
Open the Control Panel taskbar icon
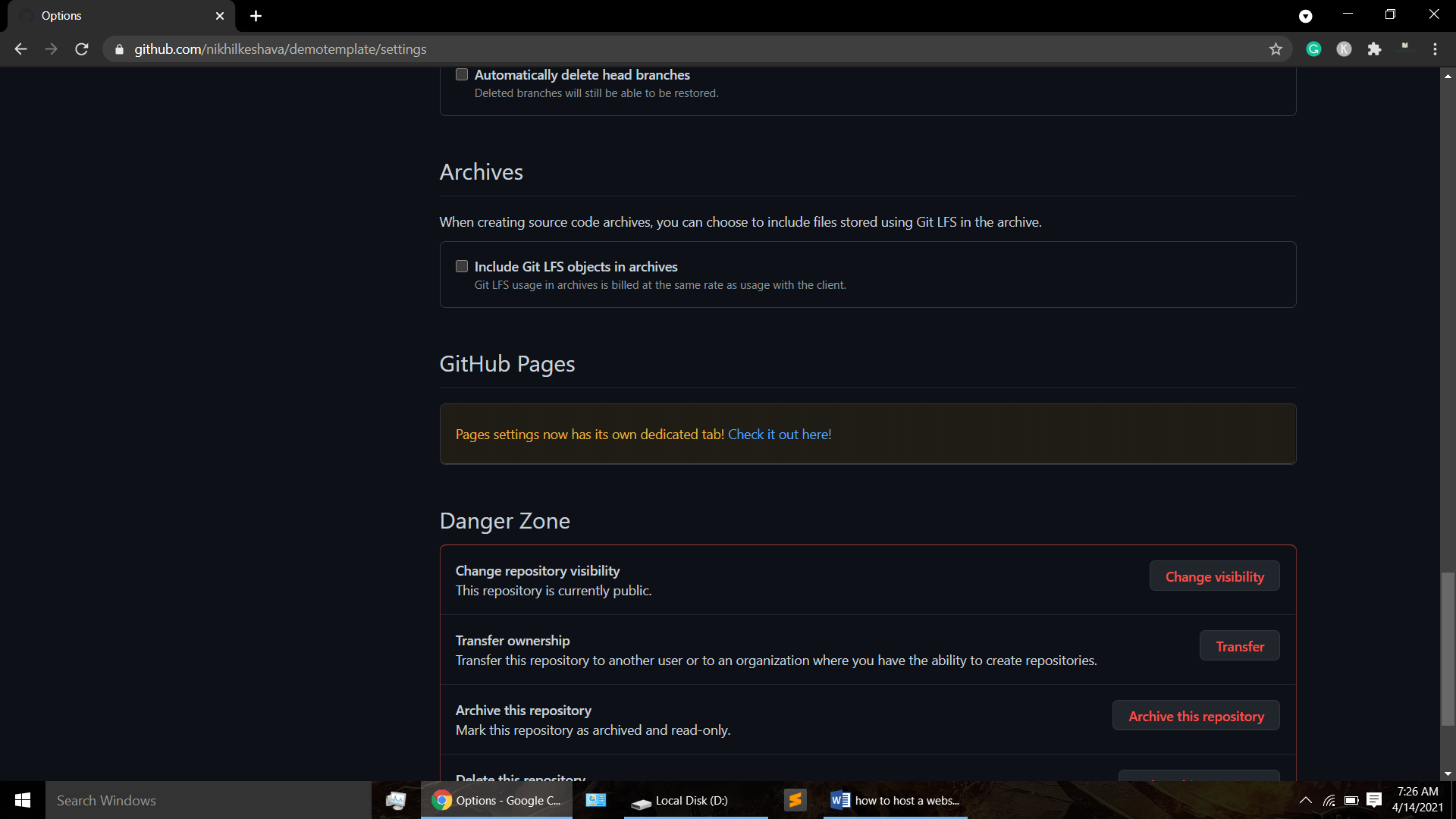click(x=596, y=800)
